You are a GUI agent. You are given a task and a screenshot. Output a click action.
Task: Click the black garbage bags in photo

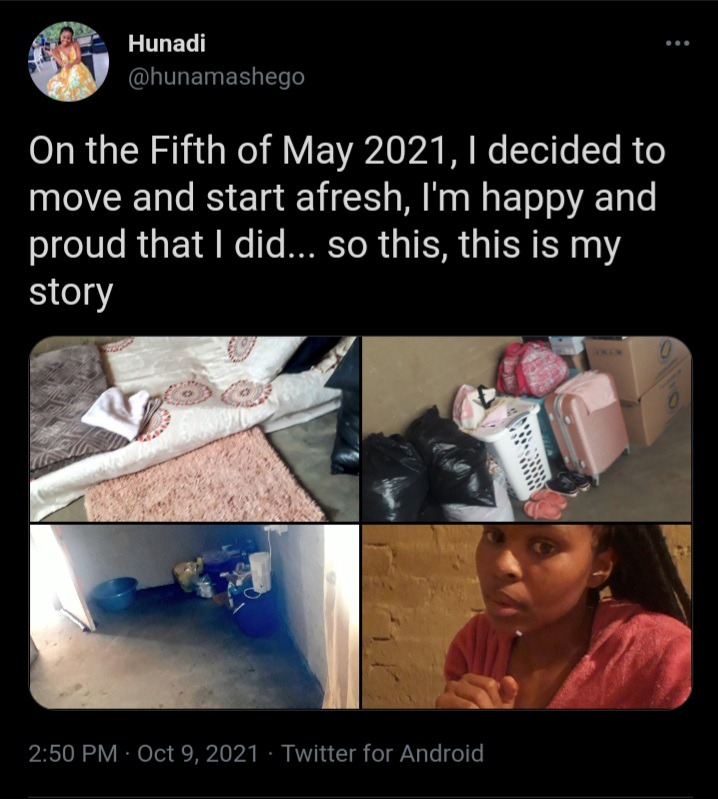[x=428, y=466]
